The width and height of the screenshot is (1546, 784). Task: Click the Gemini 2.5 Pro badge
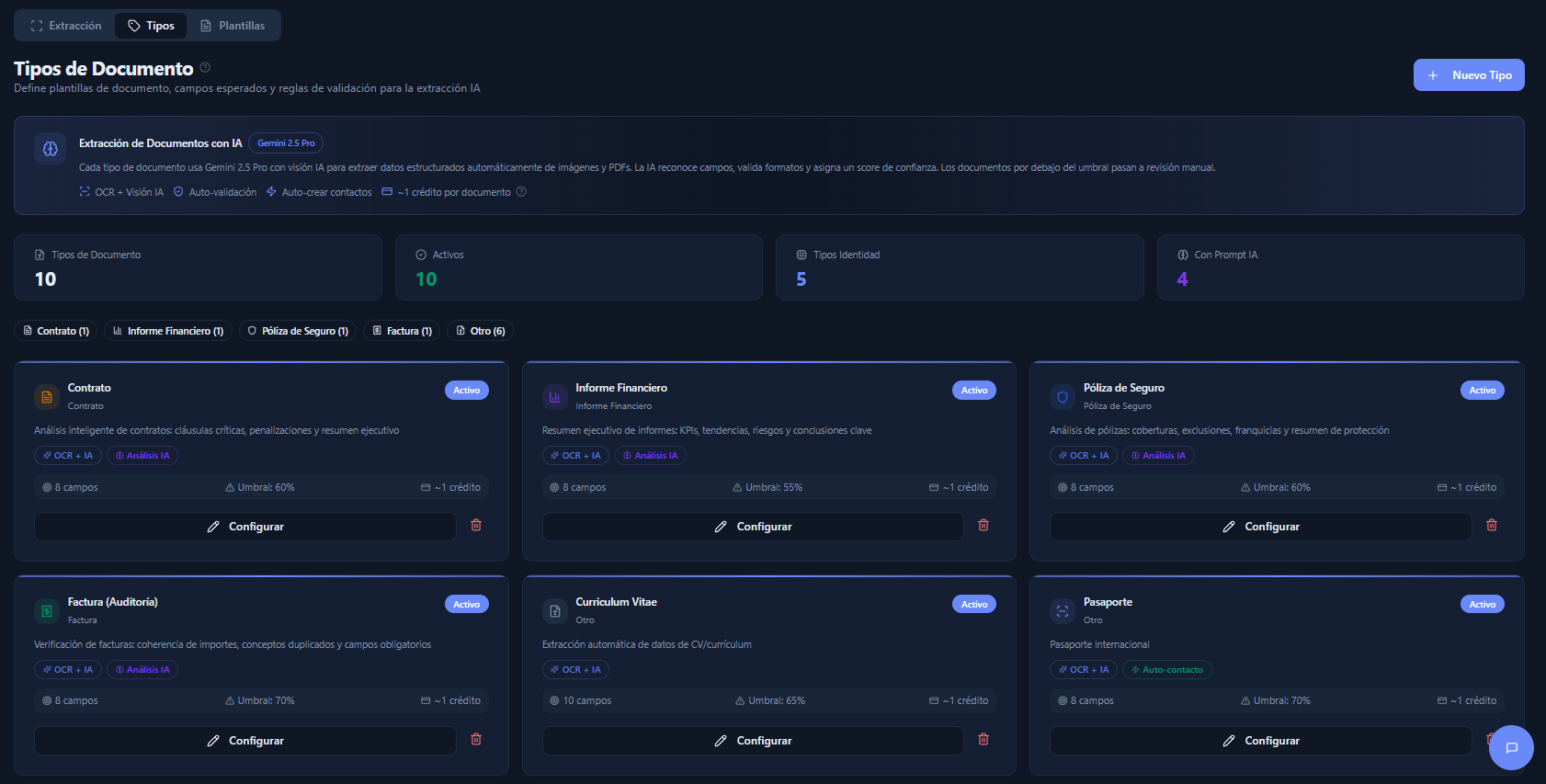point(285,143)
